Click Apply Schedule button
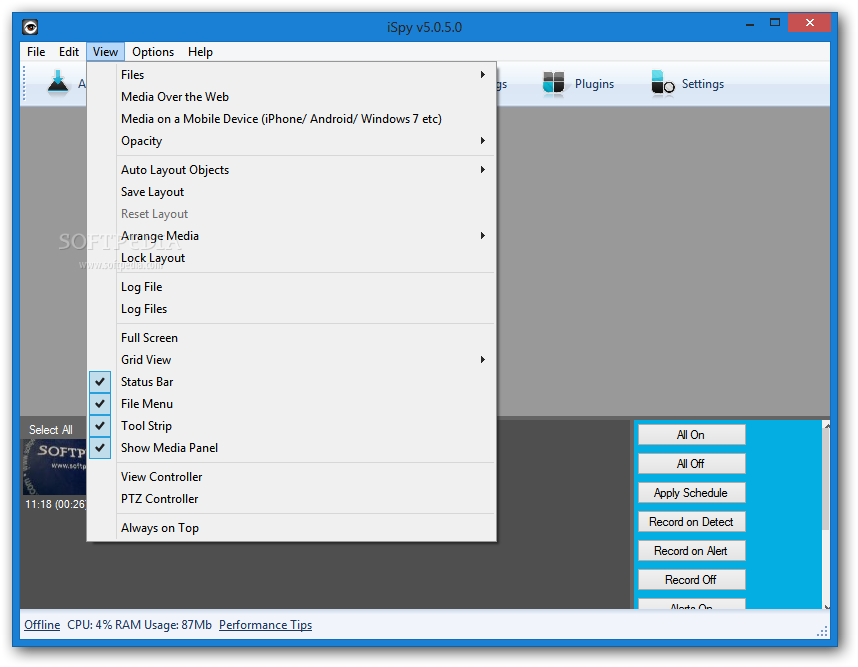858x667 pixels. click(x=691, y=493)
